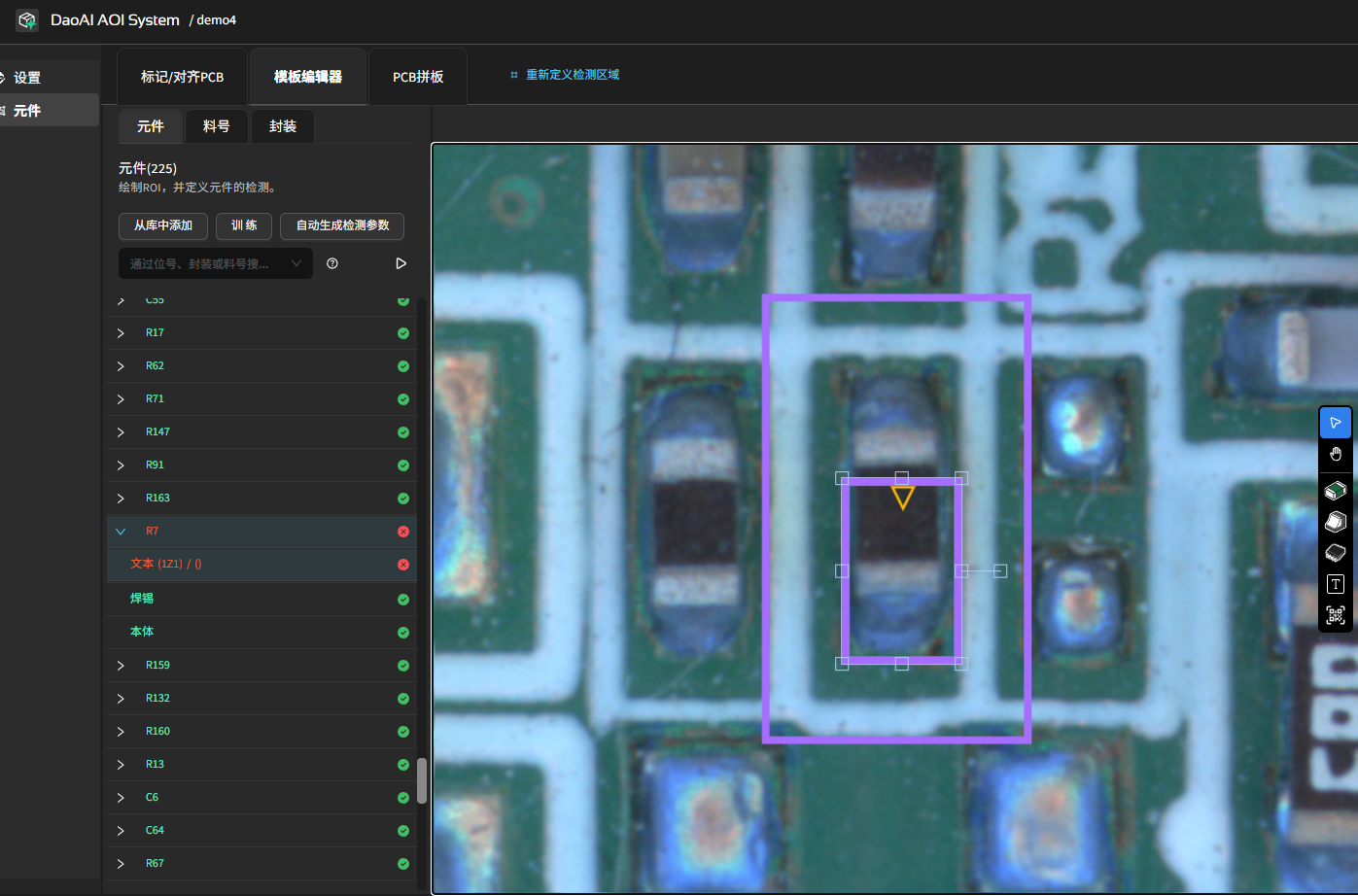Pick the solder region drawing tool

tap(1336, 522)
